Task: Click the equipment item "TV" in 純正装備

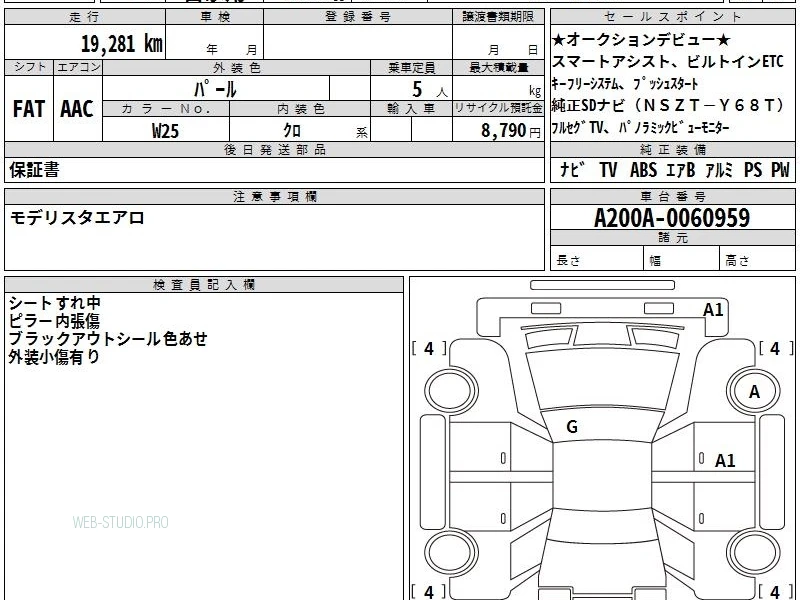Action: click(608, 169)
